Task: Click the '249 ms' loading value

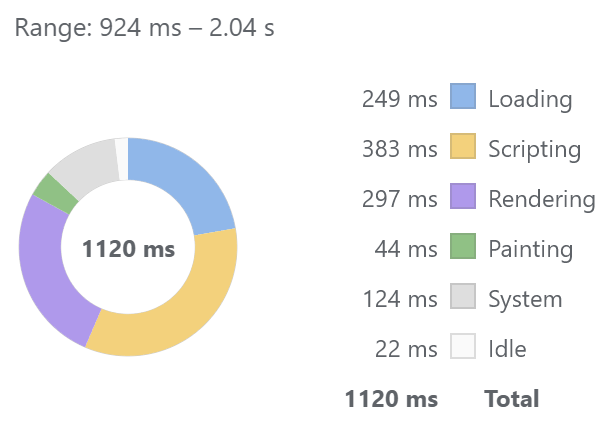Action: click(x=399, y=99)
